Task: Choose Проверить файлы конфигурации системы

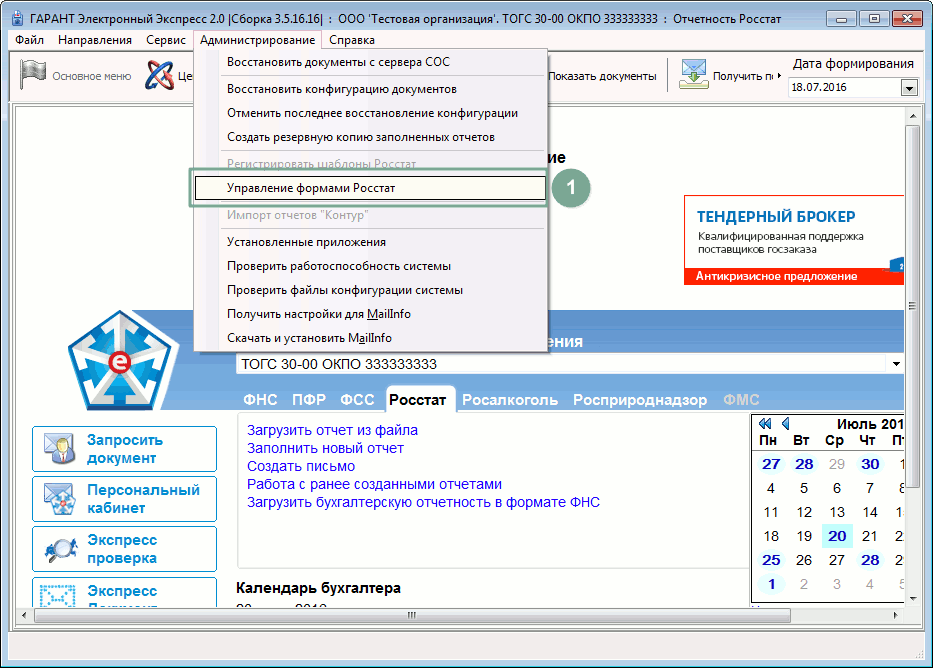Action: [x=370, y=290]
